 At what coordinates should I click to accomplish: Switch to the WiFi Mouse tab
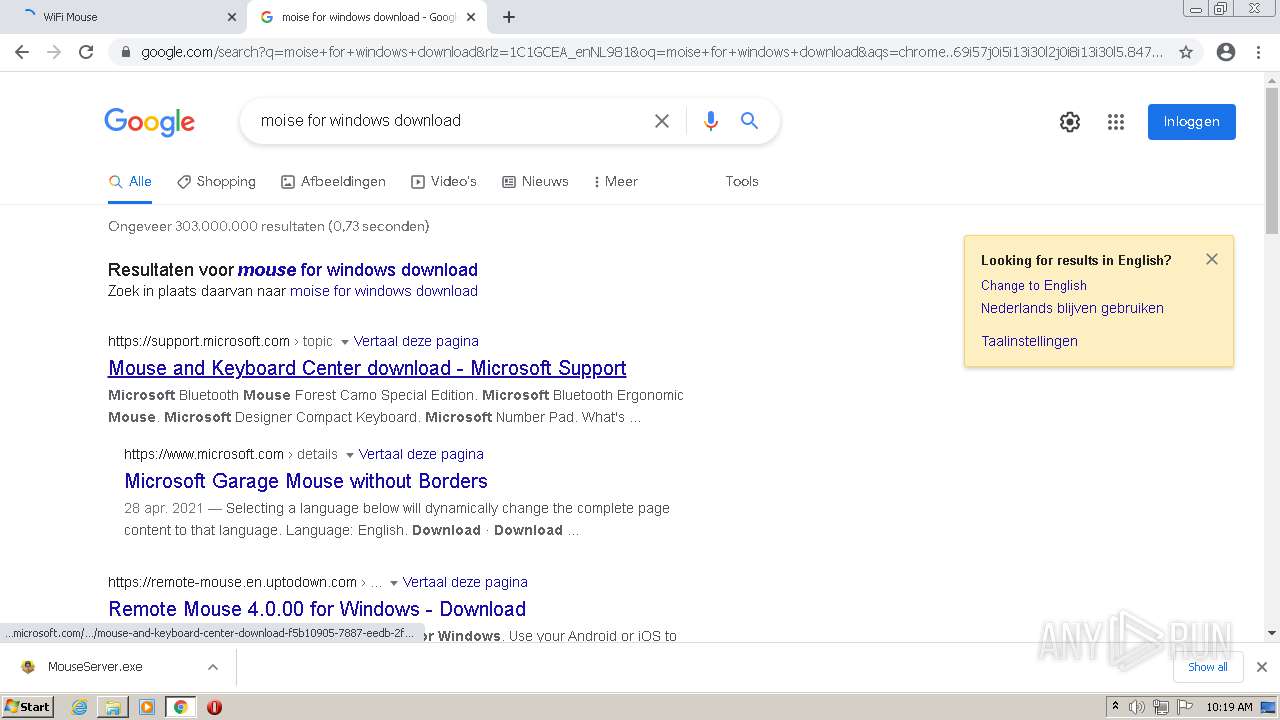tap(123, 17)
